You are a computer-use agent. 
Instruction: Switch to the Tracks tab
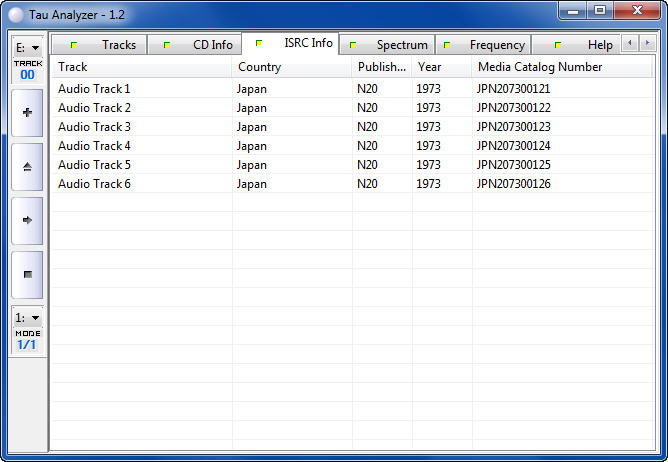[x=105, y=45]
